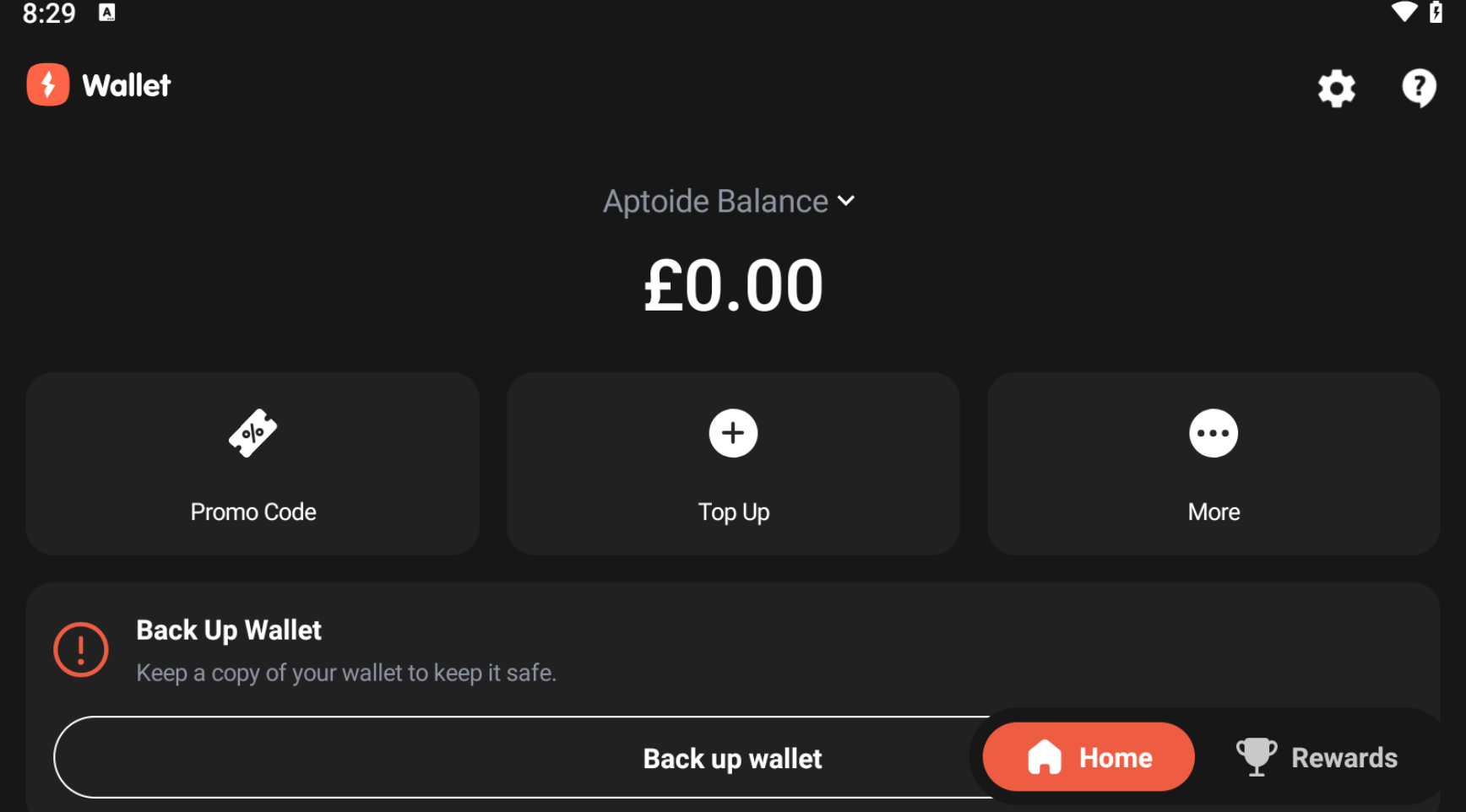Tap the Home house icon
Viewport: 1466px width, 812px height.
click(1045, 757)
